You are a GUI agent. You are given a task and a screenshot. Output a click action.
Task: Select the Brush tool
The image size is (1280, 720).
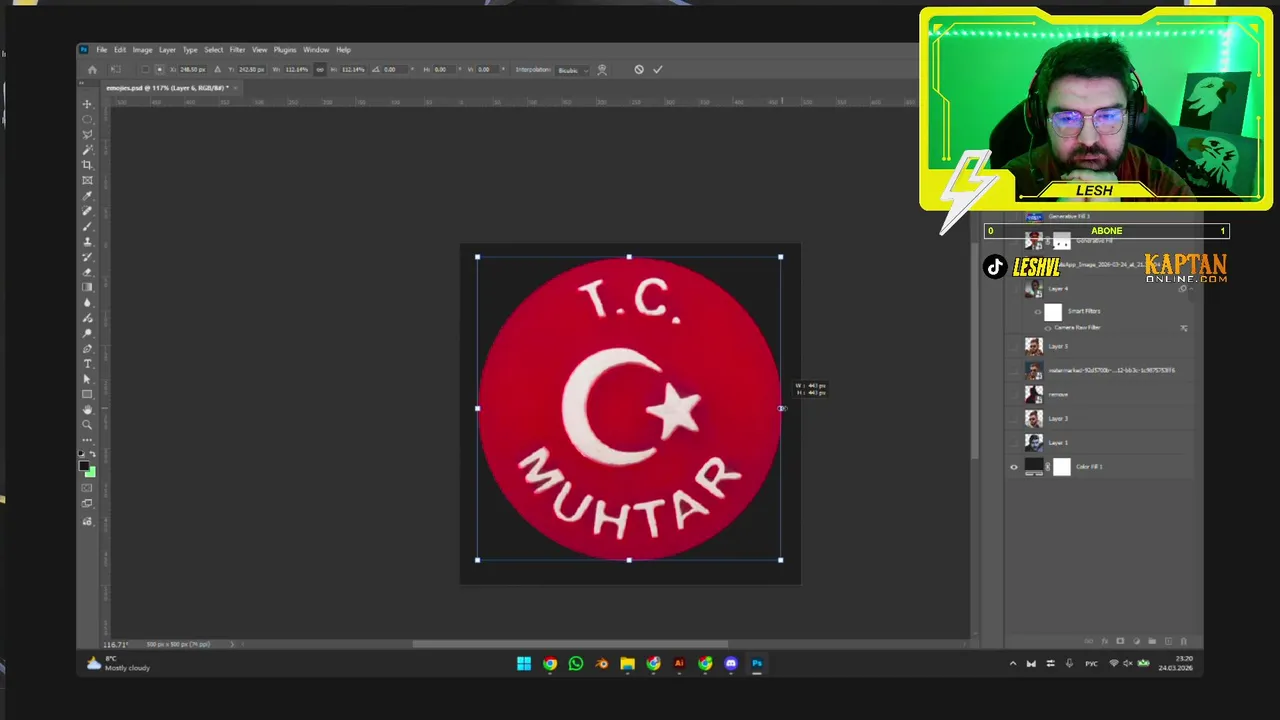click(x=87, y=226)
